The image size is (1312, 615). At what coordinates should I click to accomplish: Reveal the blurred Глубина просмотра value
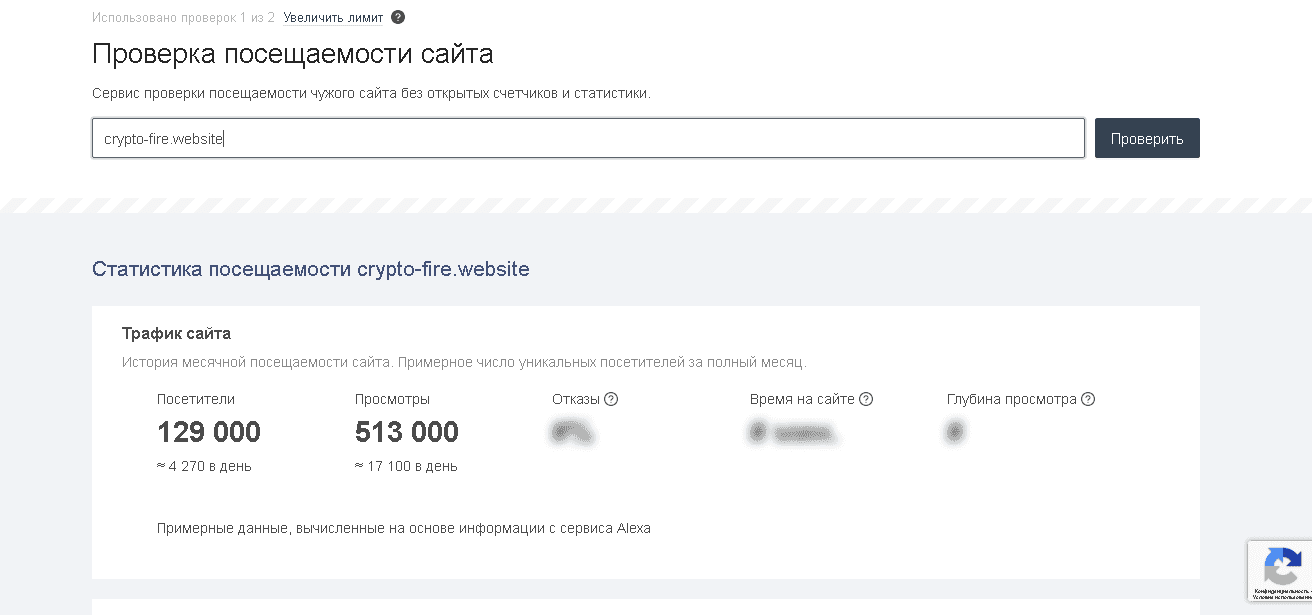click(955, 431)
